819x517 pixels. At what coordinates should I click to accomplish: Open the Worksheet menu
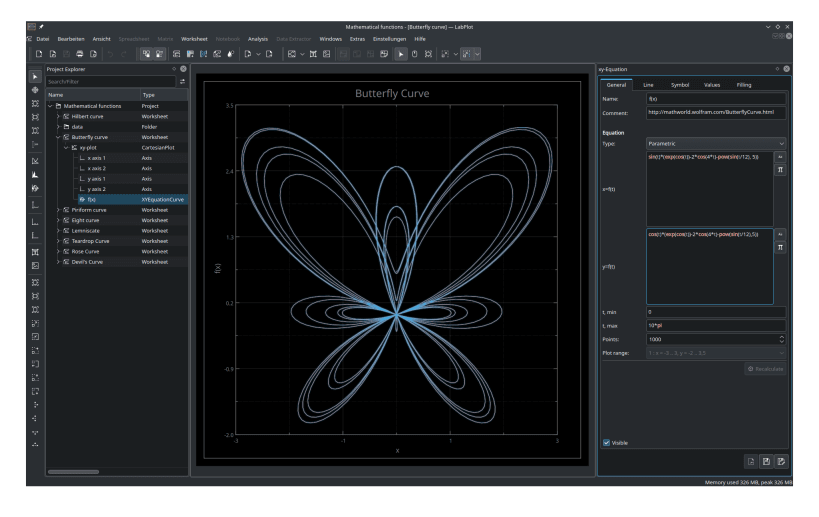(194, 38)
